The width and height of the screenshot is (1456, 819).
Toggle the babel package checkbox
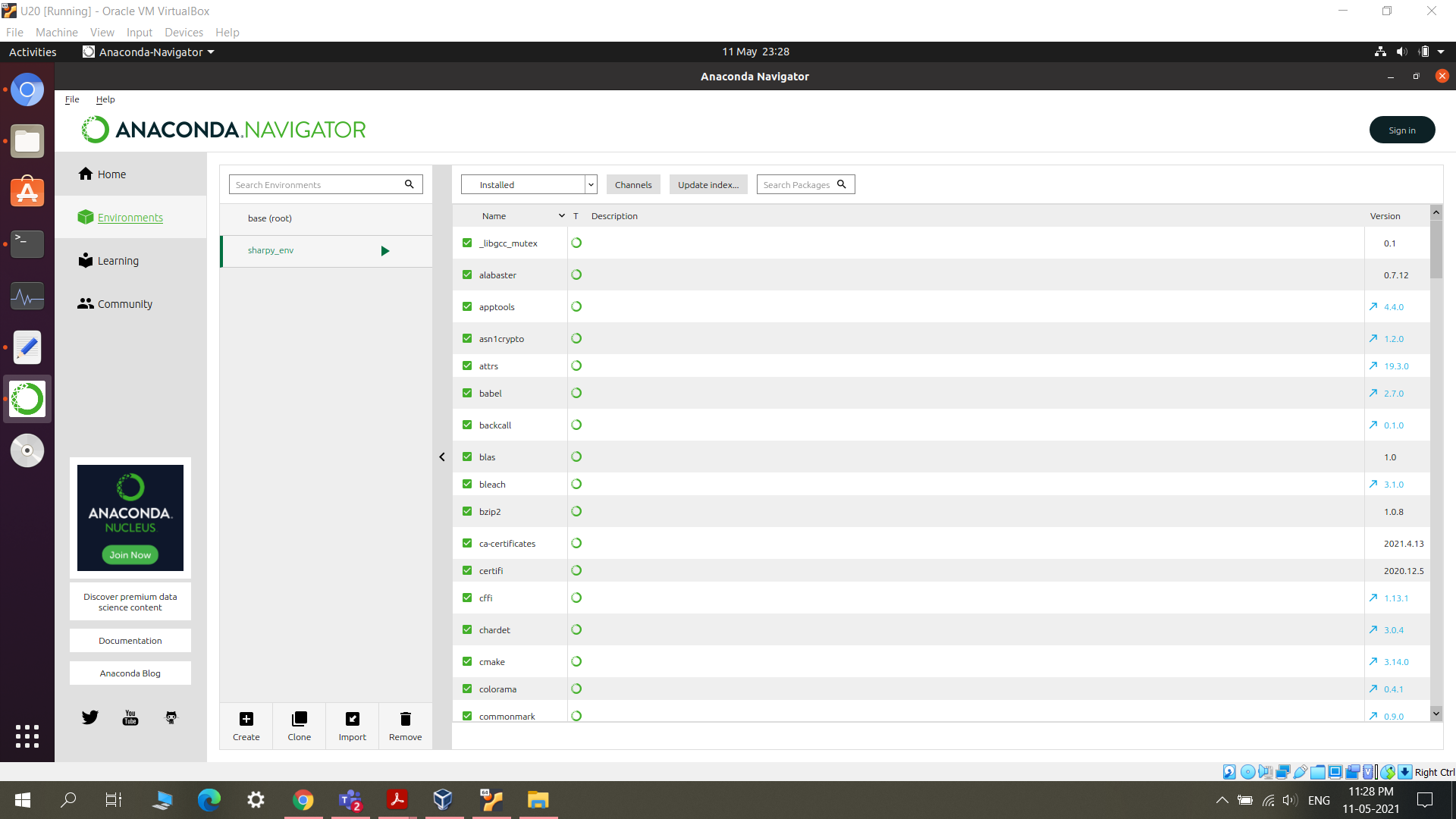tap(467, 393)
